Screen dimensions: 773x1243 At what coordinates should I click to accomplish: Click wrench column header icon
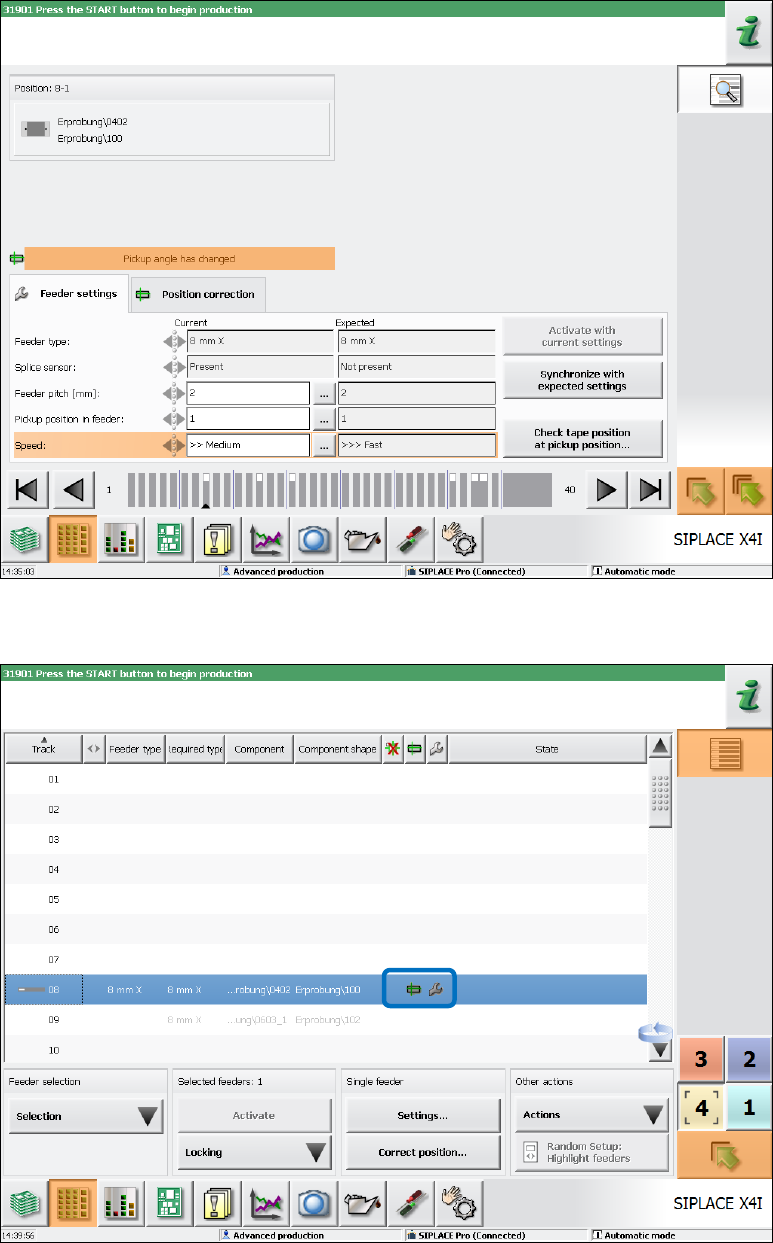[x=437, y=749]
